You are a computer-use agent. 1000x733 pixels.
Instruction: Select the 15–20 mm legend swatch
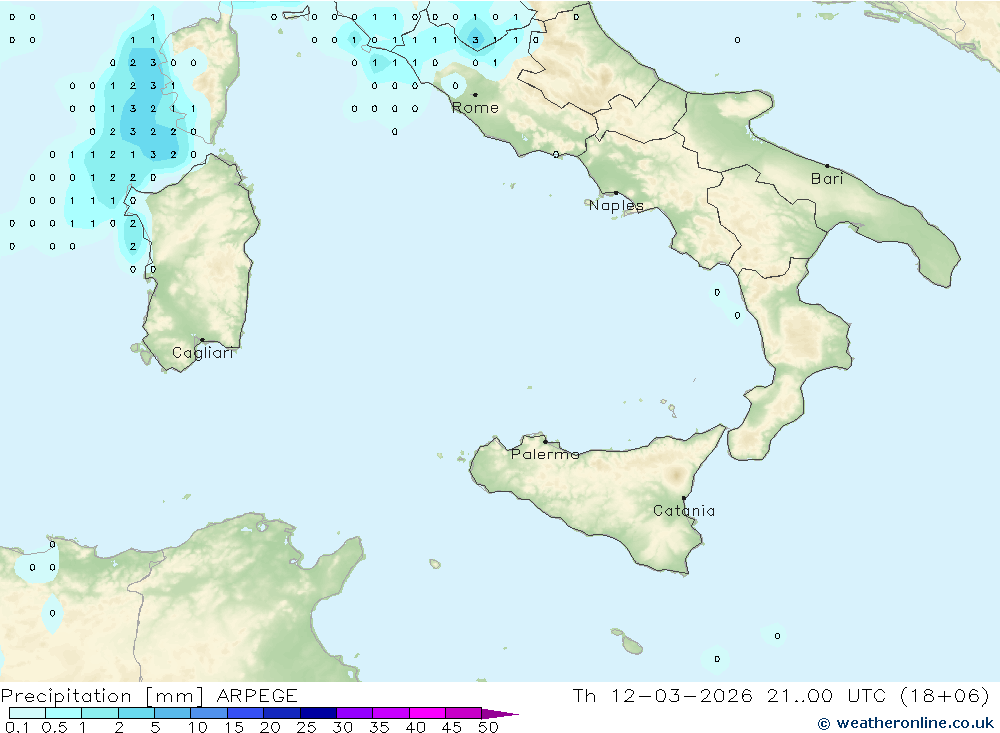pyautogui.click(x=246, y=713)
